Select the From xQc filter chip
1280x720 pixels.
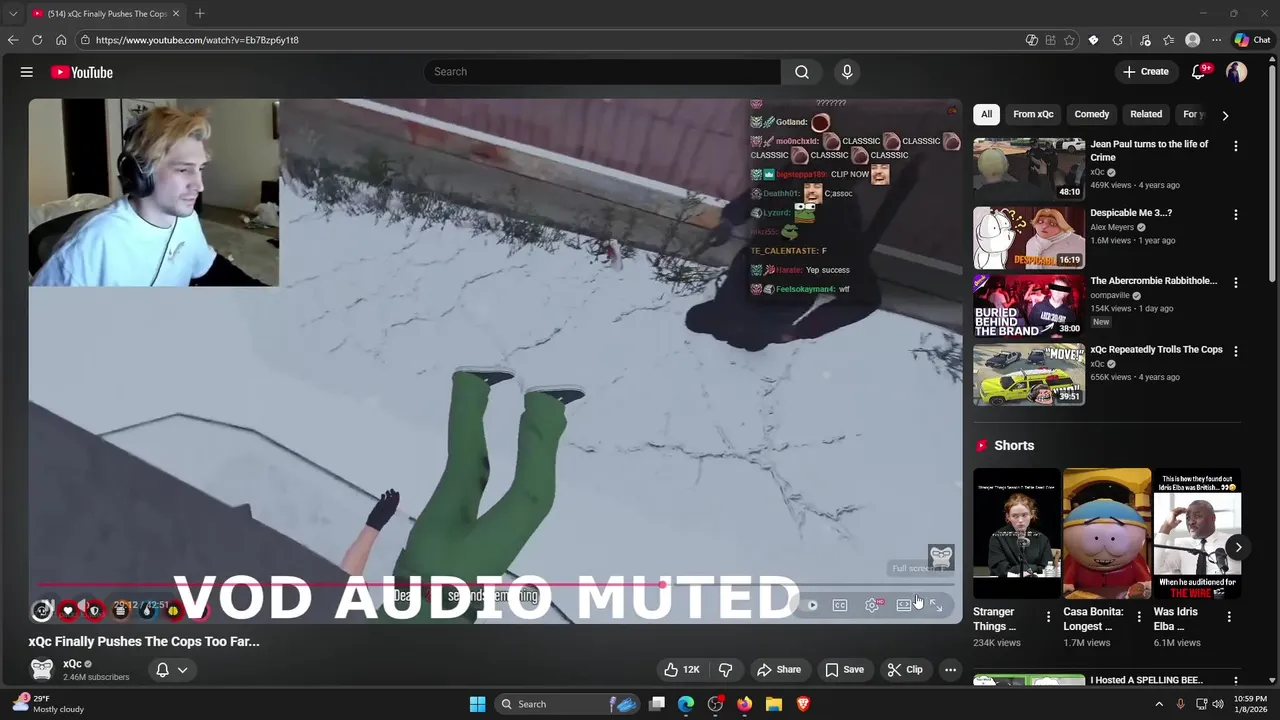click(x=1033, y=114)
